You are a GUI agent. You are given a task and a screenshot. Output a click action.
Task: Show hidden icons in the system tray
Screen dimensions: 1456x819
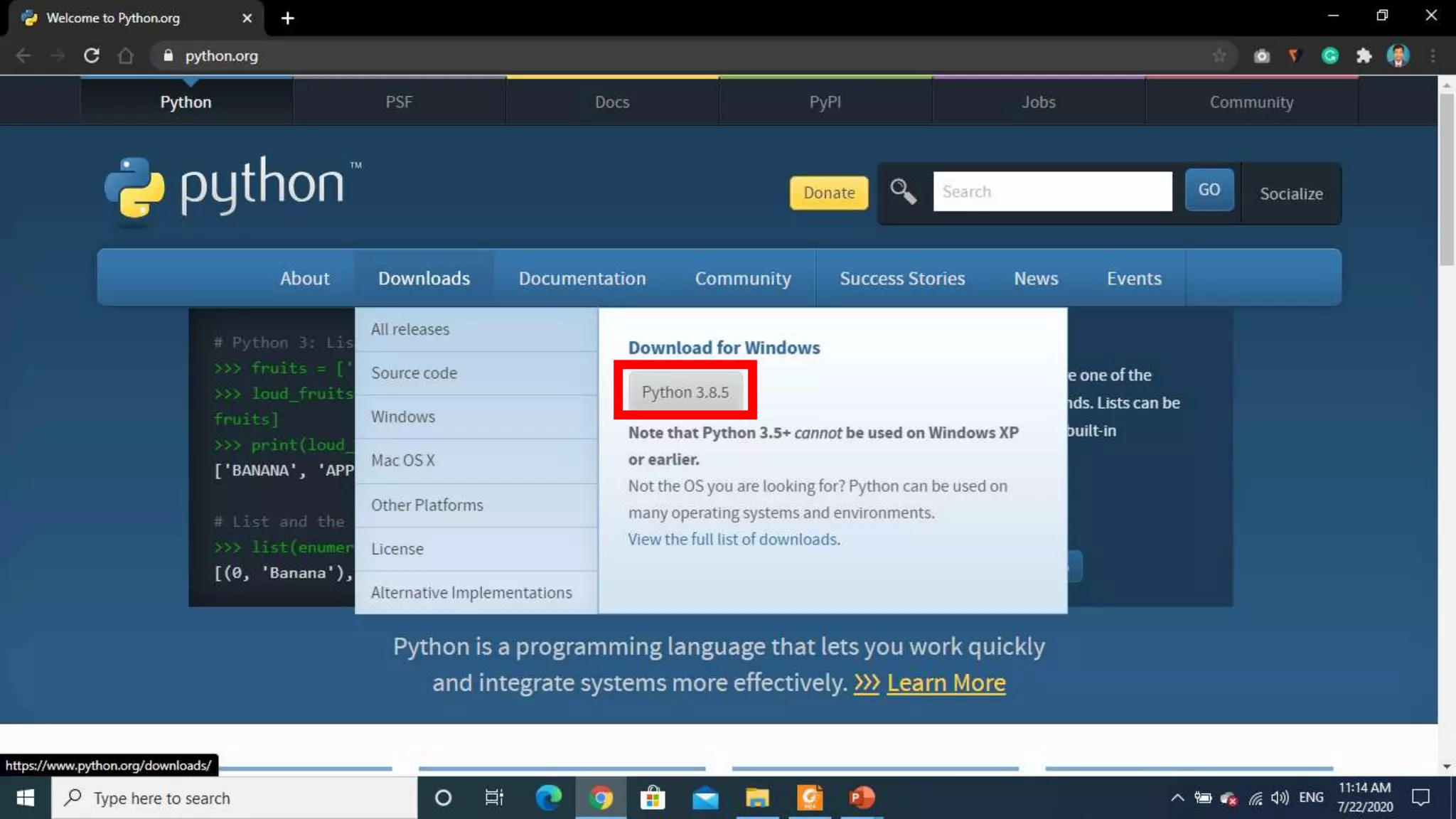point(1177,798)
